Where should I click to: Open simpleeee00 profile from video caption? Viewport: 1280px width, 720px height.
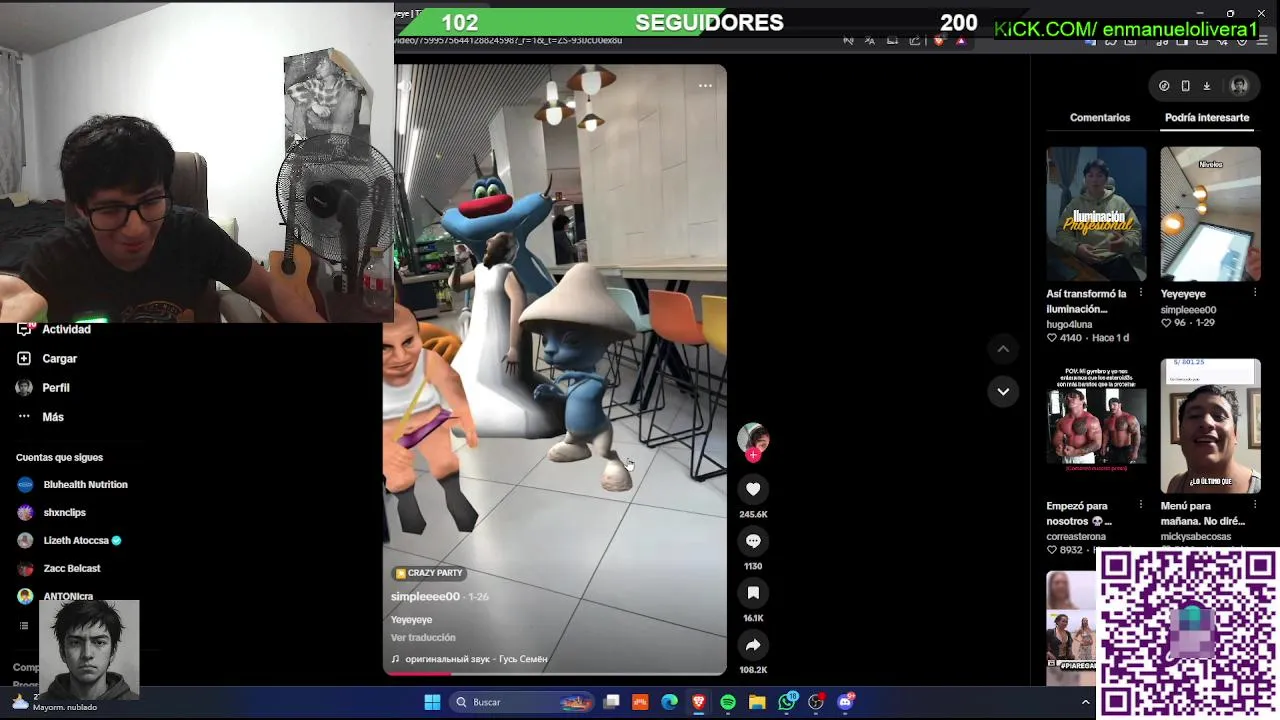pos(425,597)
